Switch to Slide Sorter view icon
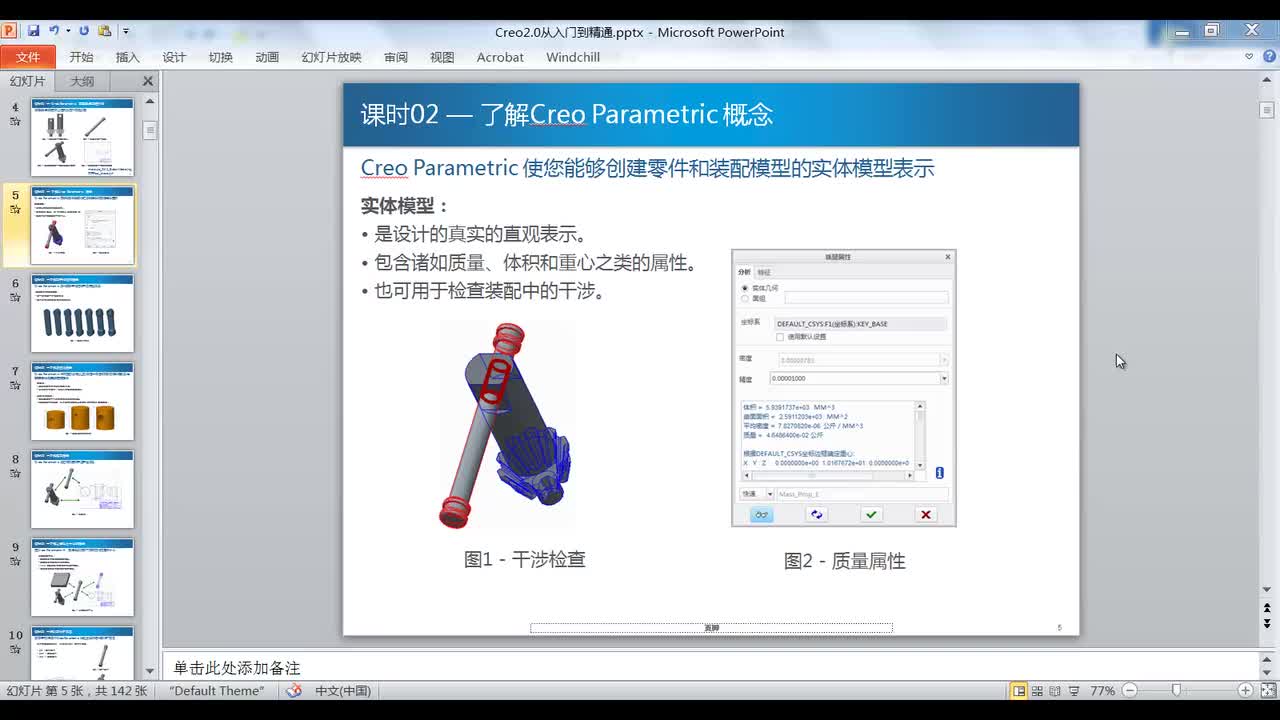This screenshot has height=720, width=1280. [1038, 691]
